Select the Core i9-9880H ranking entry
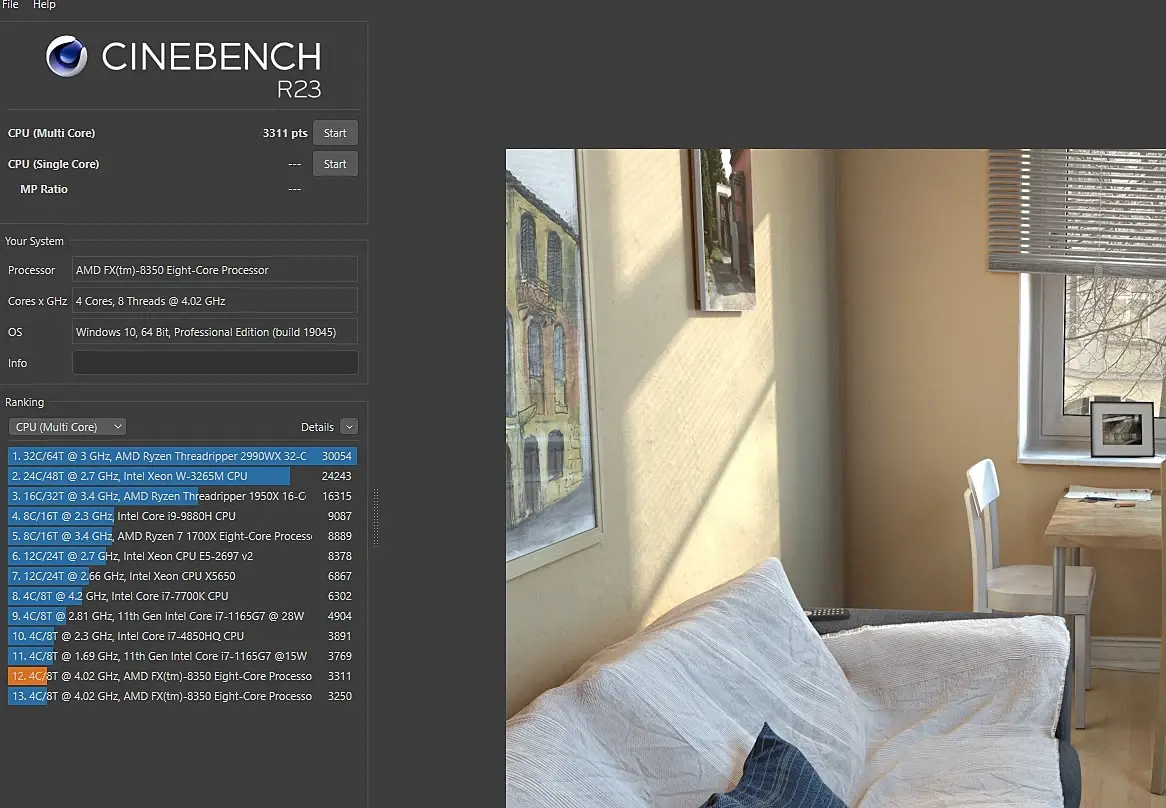This screenshot has height=808, width=1166. pos(182,516)
